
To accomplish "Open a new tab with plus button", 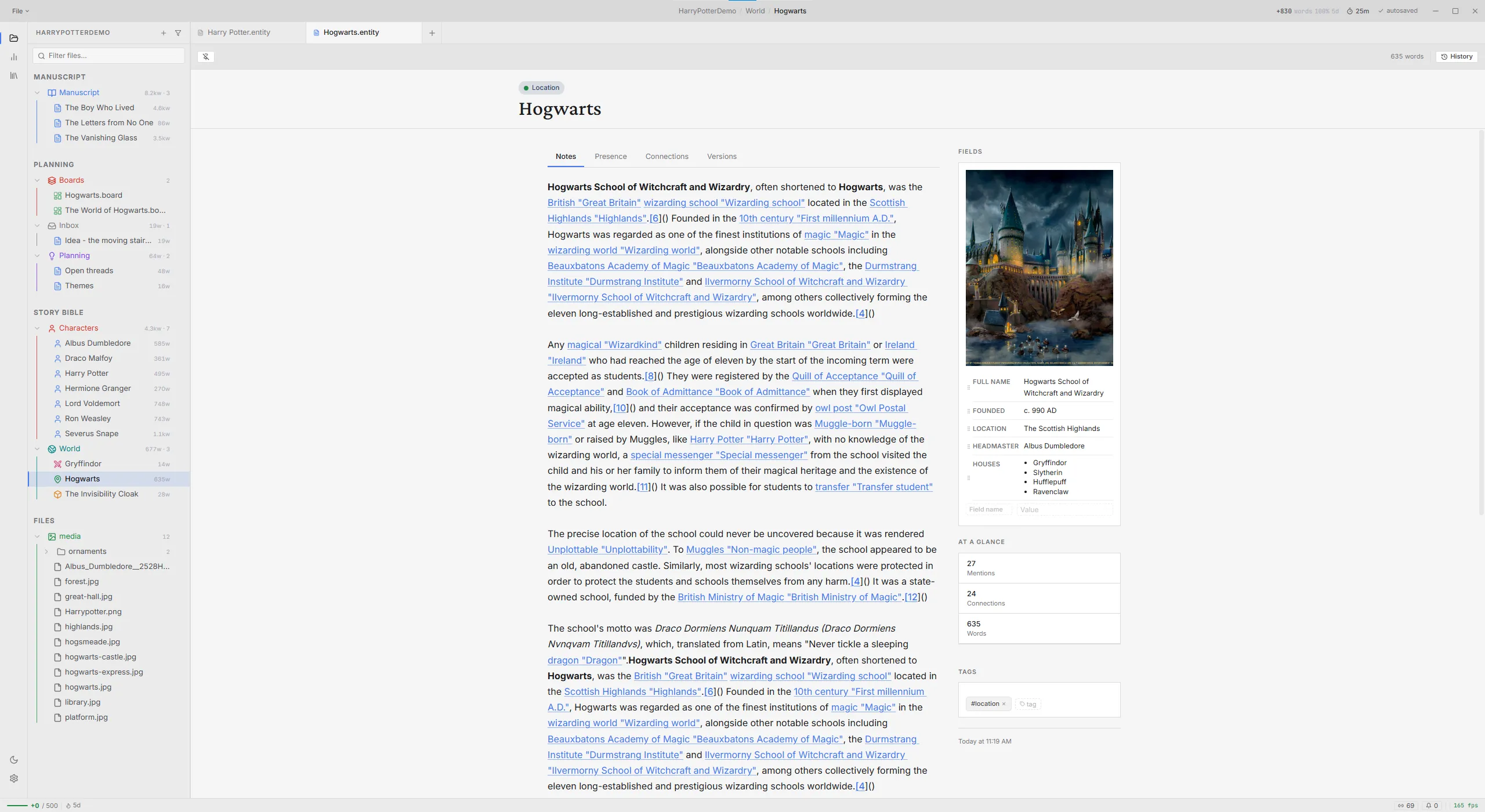I will (432, 33).
